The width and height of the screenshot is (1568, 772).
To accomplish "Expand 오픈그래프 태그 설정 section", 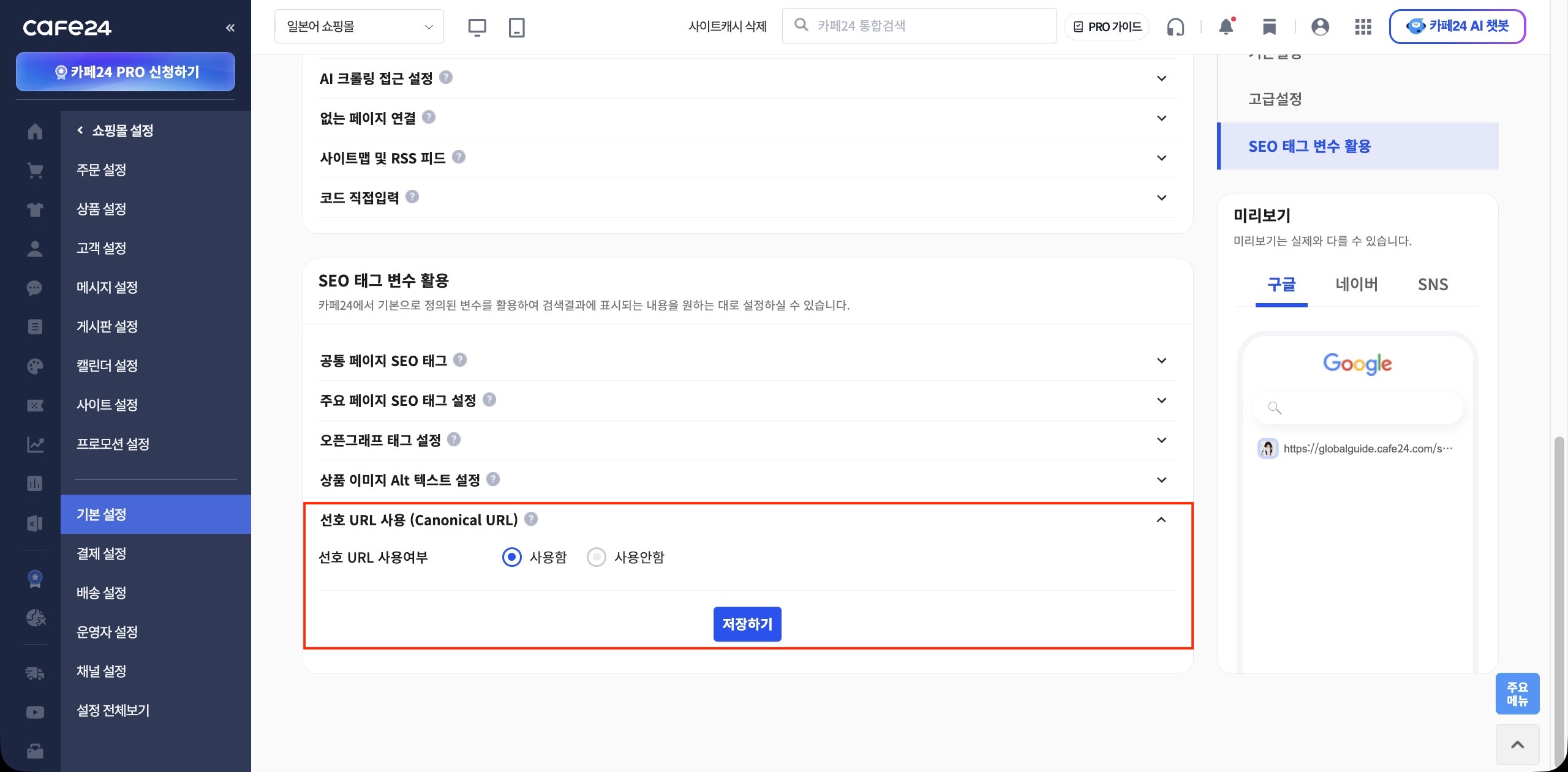I will coord(1161,440).
